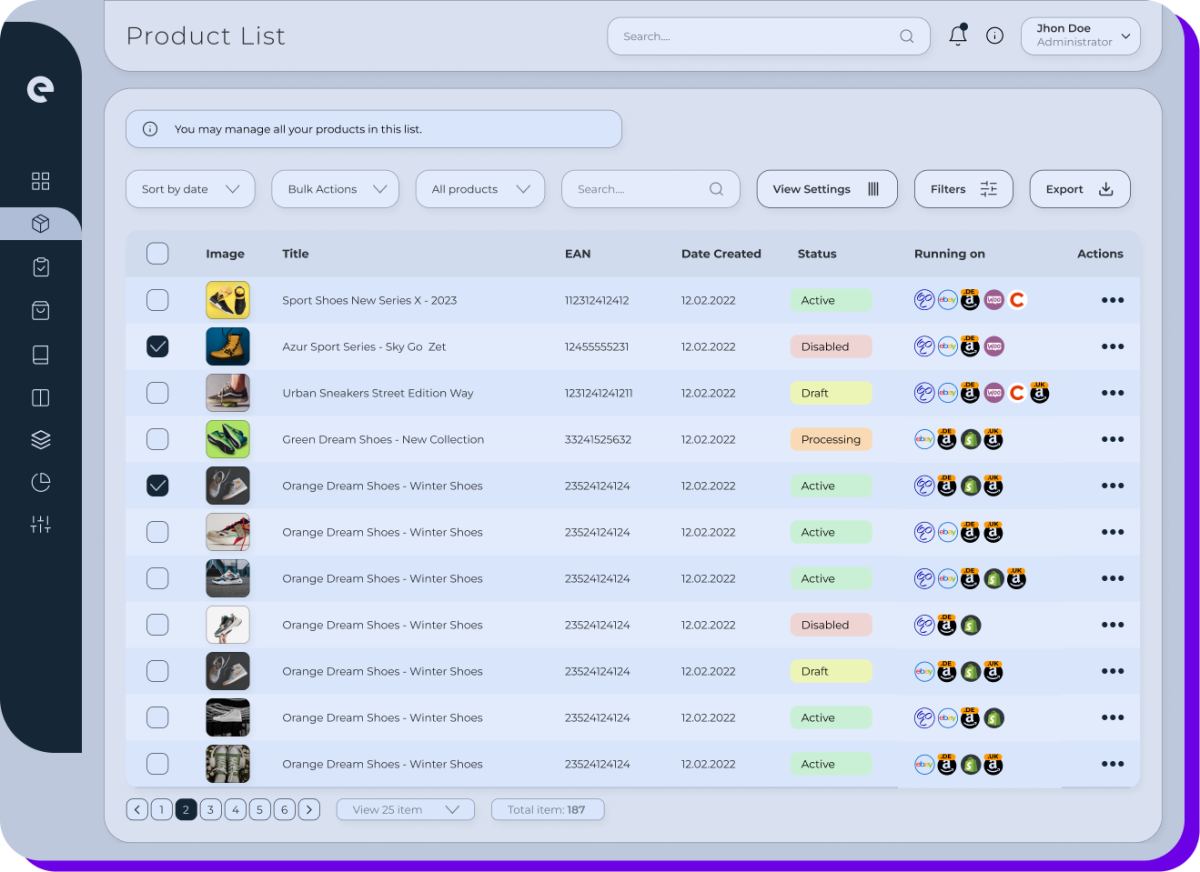Expand the Bulk Actions dropdown

335,188
